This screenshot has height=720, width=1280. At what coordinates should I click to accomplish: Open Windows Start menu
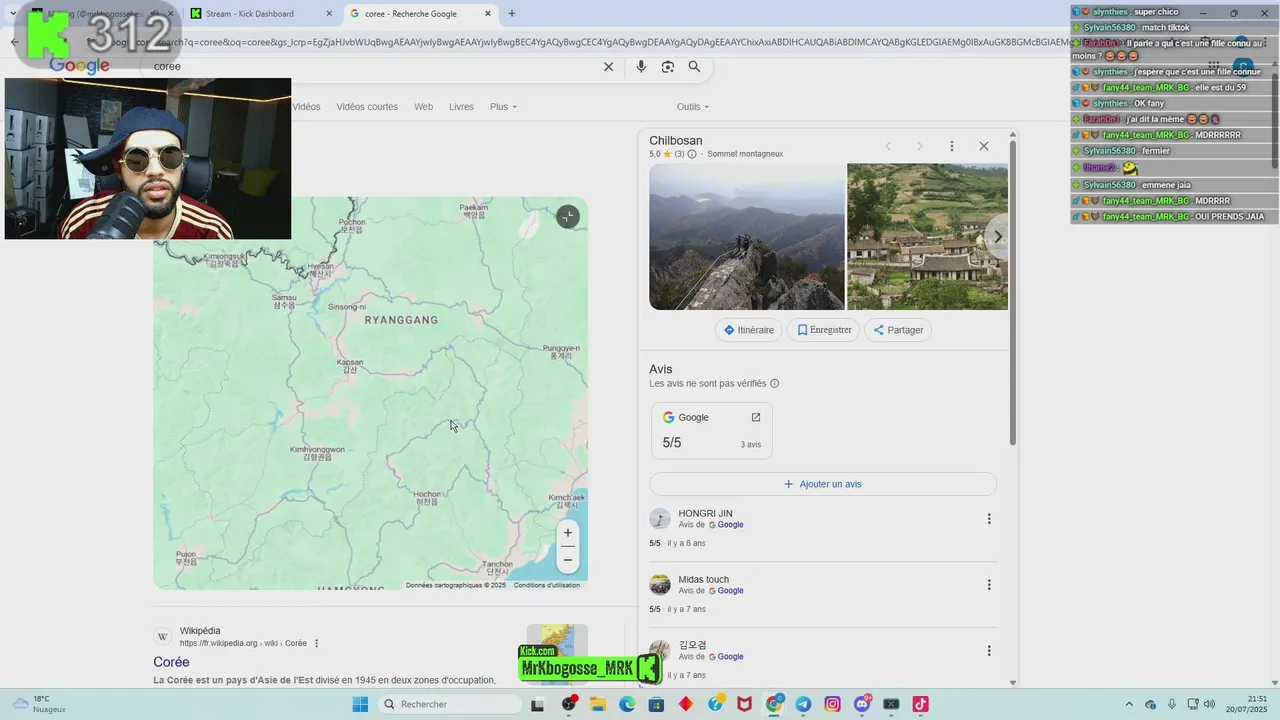coord(360,704)
